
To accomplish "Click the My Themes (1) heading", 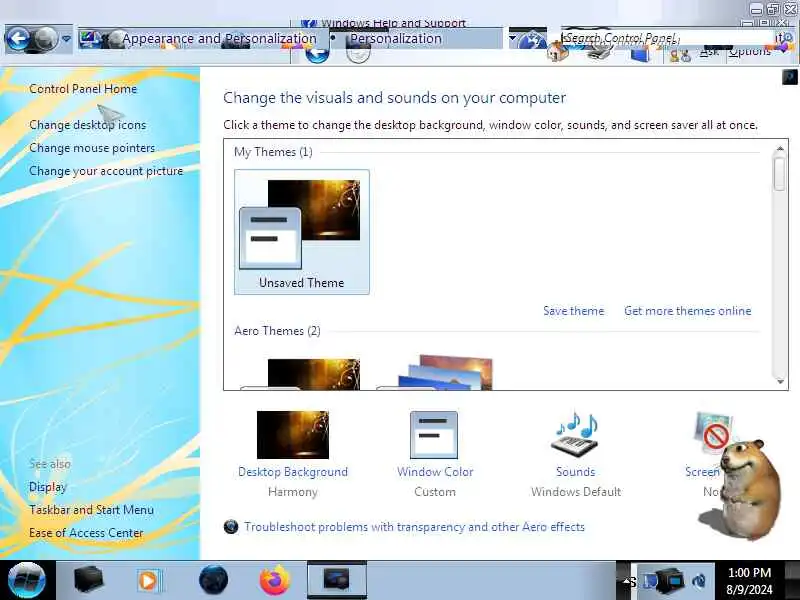I will click(x=273, y=152).
